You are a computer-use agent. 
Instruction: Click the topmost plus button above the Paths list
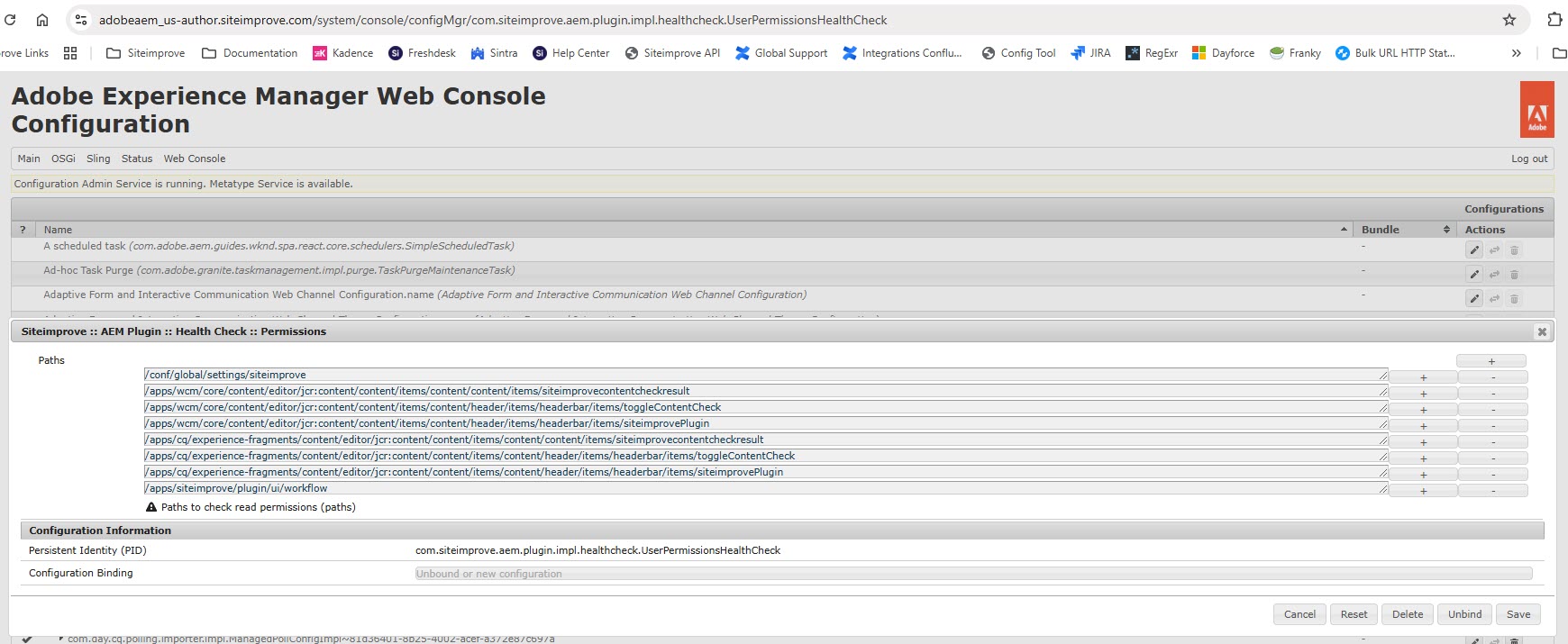point(1491,361)
